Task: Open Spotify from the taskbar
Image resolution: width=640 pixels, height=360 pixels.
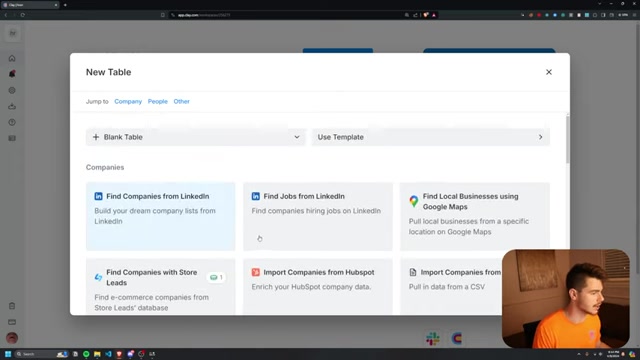Action: [x=86, y=354]
